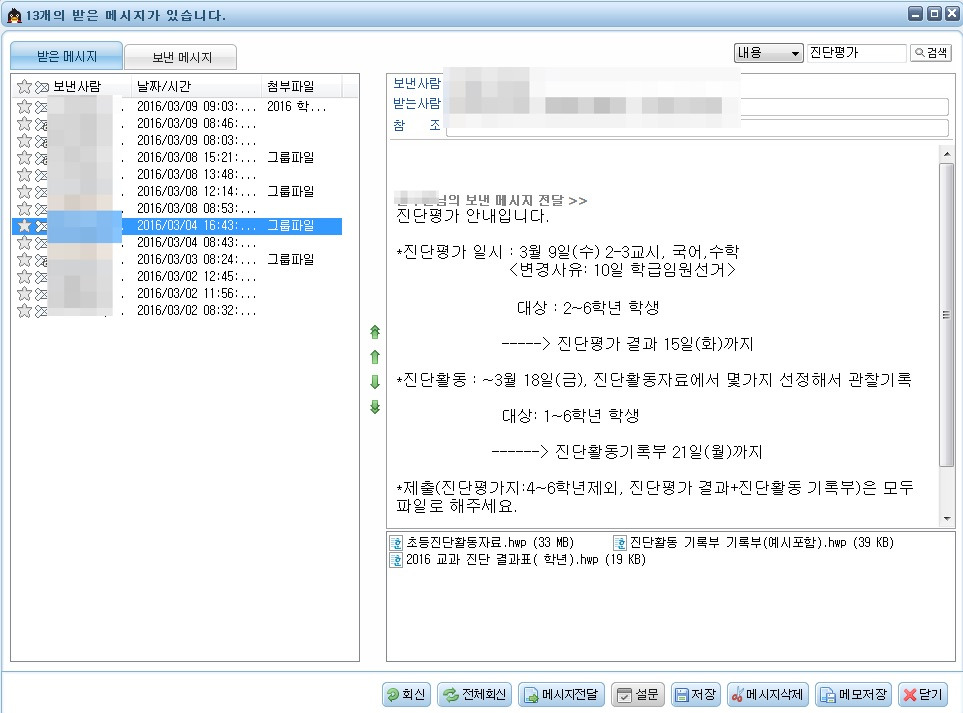Click the envelope icon in the list header
The width and height of the screenshot is (963, 713).
tap(41, 87)
